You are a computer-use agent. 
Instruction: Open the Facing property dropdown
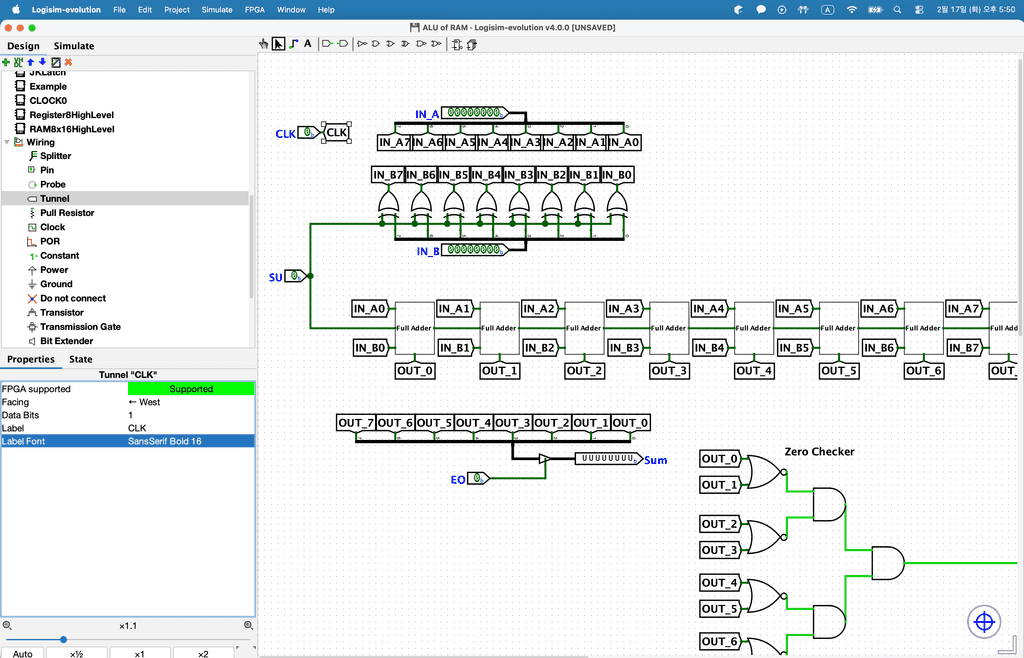pos(190,402)
